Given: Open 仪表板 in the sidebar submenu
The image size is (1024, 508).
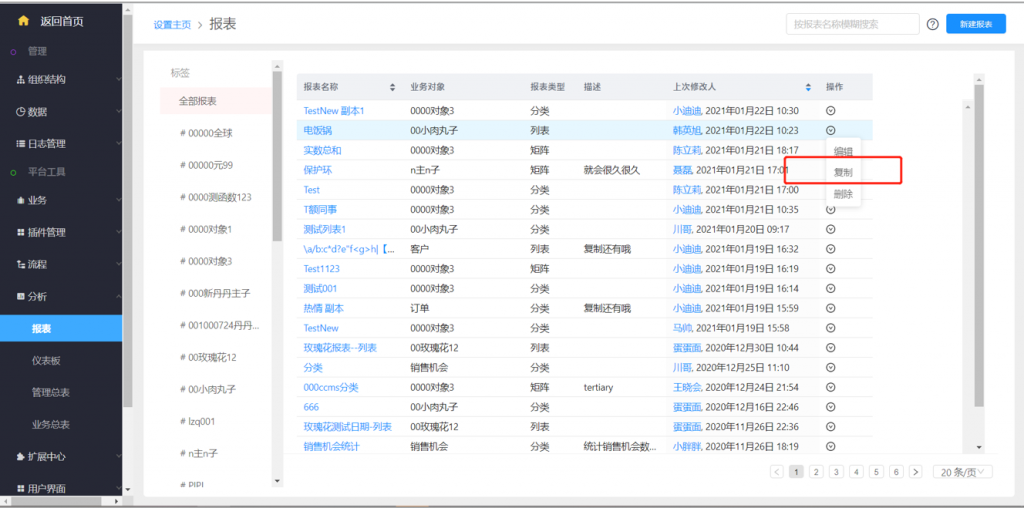Looking at the screenshot, I should (x=46, y=360).
